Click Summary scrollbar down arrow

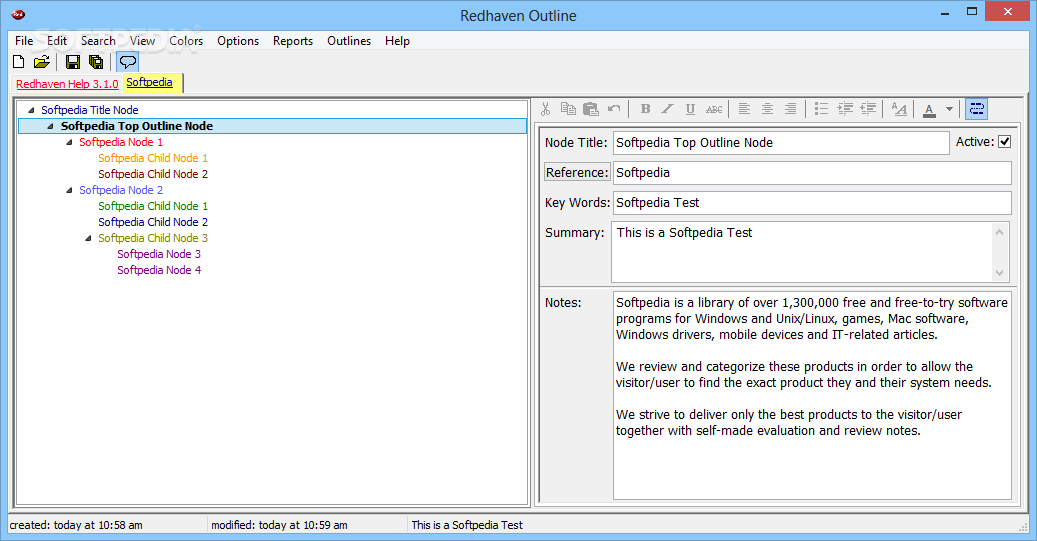[999, 272]
